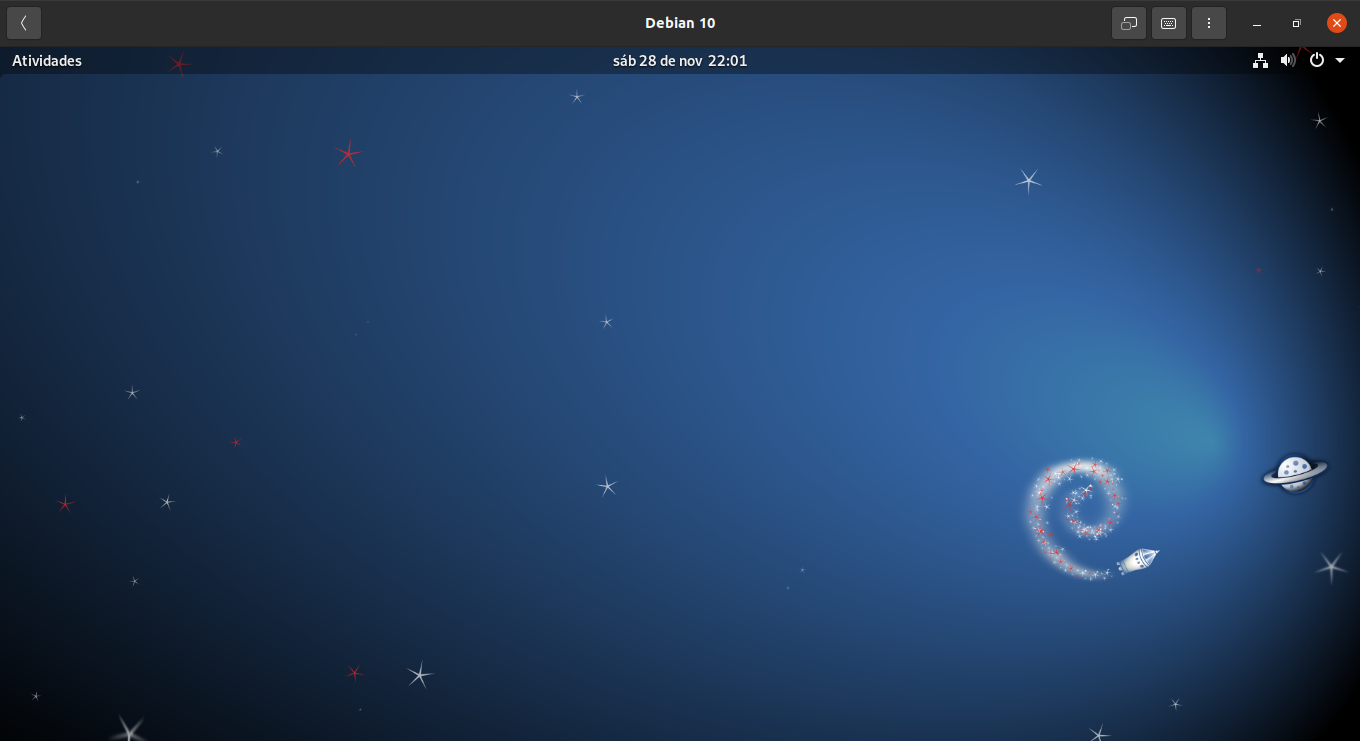Click the large red star near the top left

point(347,153)
